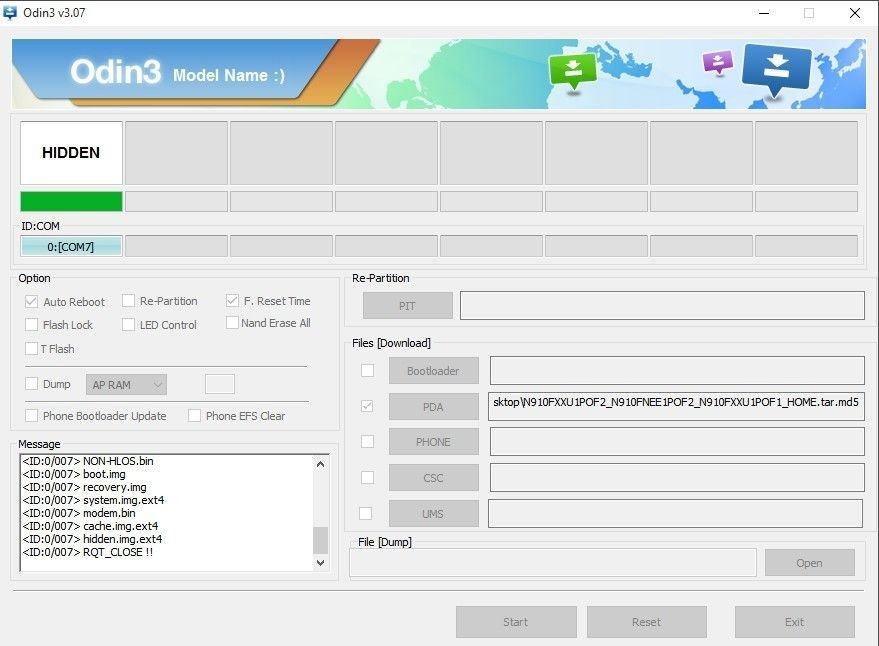Click the green progress bar under HIDDEN

pos(71,201)
